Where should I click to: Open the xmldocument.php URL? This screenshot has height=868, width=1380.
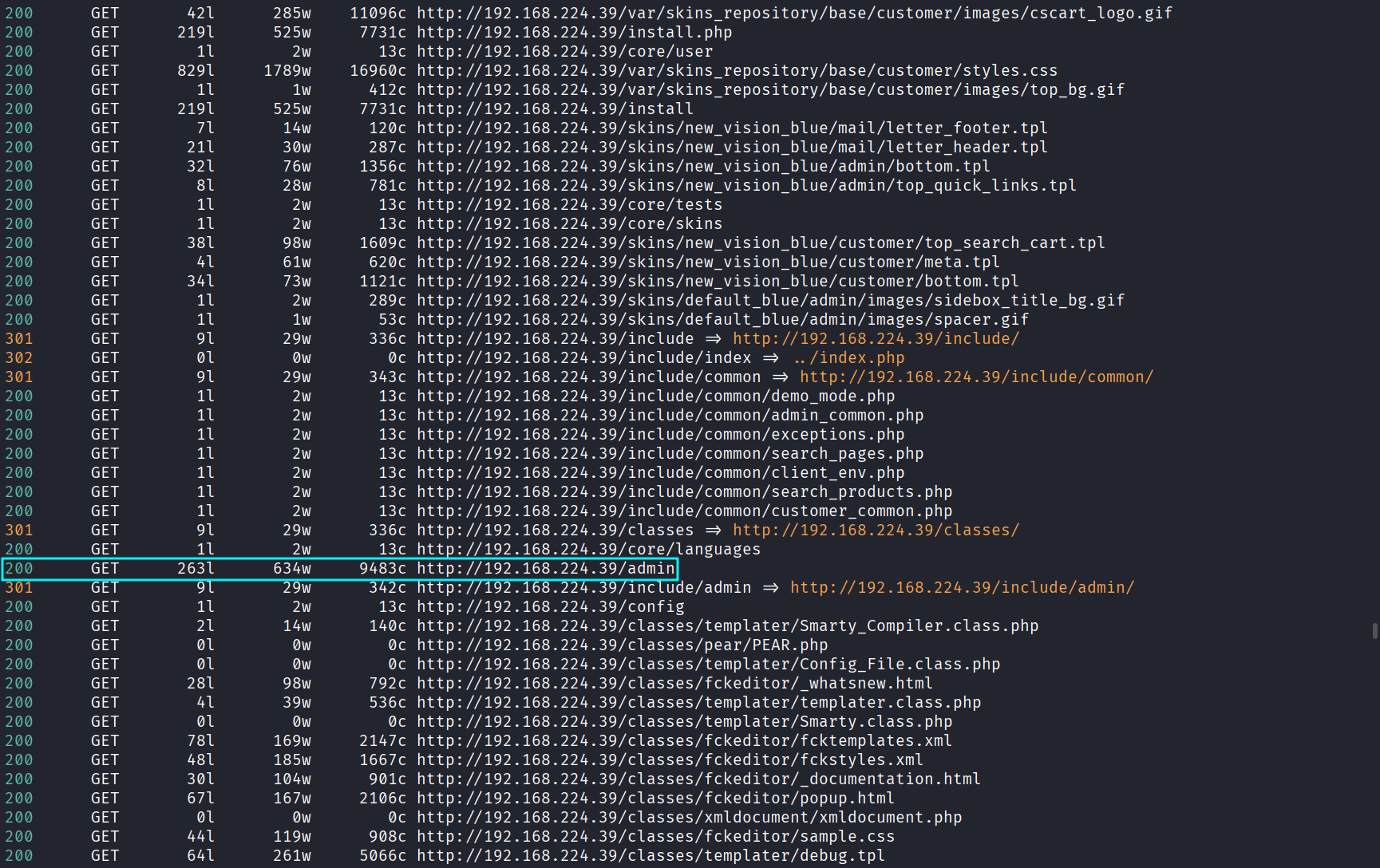(689, 818)
